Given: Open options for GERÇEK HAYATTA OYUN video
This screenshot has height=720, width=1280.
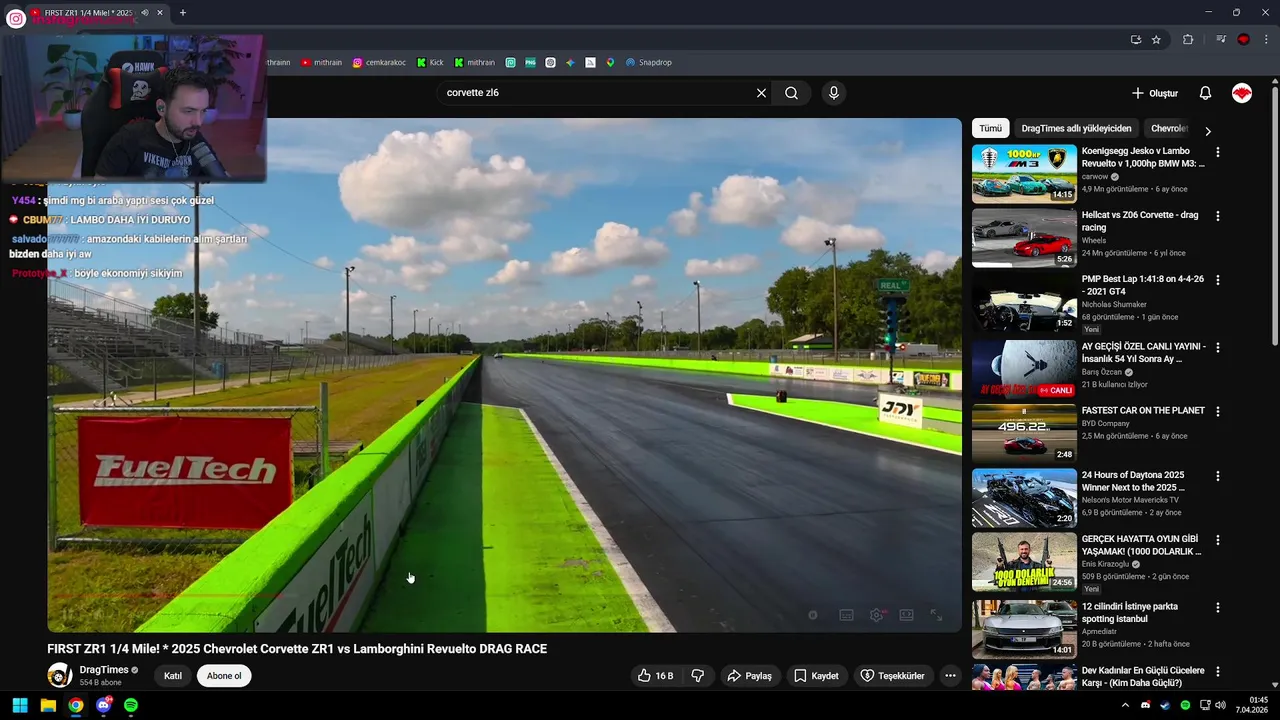Looking at the screenshot, I should pos(1217,540).
